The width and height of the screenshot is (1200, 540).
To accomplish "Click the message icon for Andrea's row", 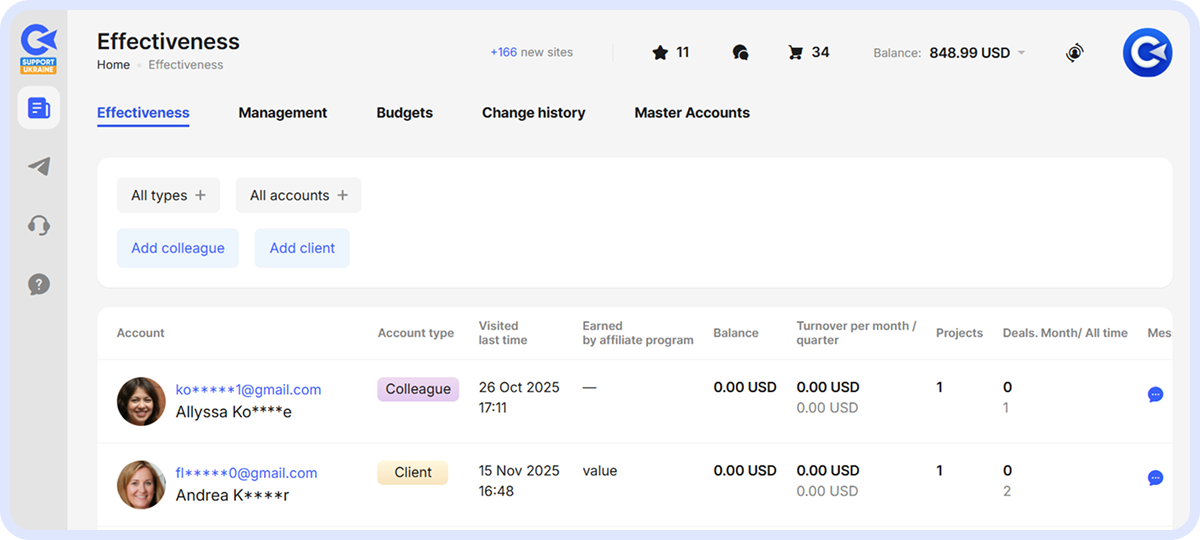I will 1155,478.
